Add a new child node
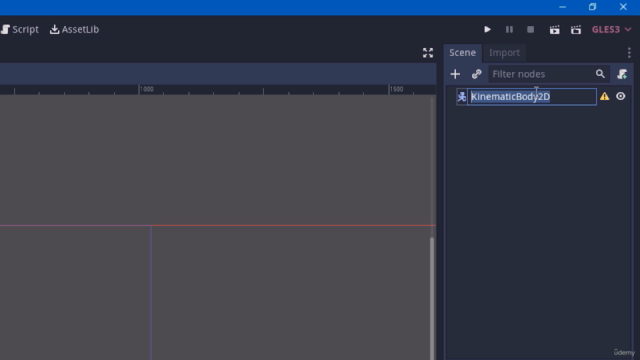Screen dimensions: 640x360 [x=455, y=74]
